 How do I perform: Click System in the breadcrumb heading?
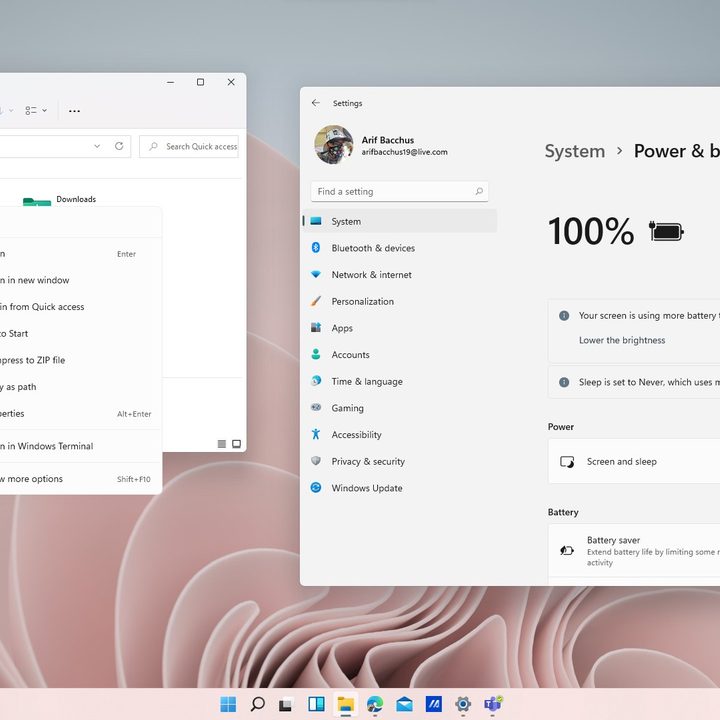coord(574,151)
